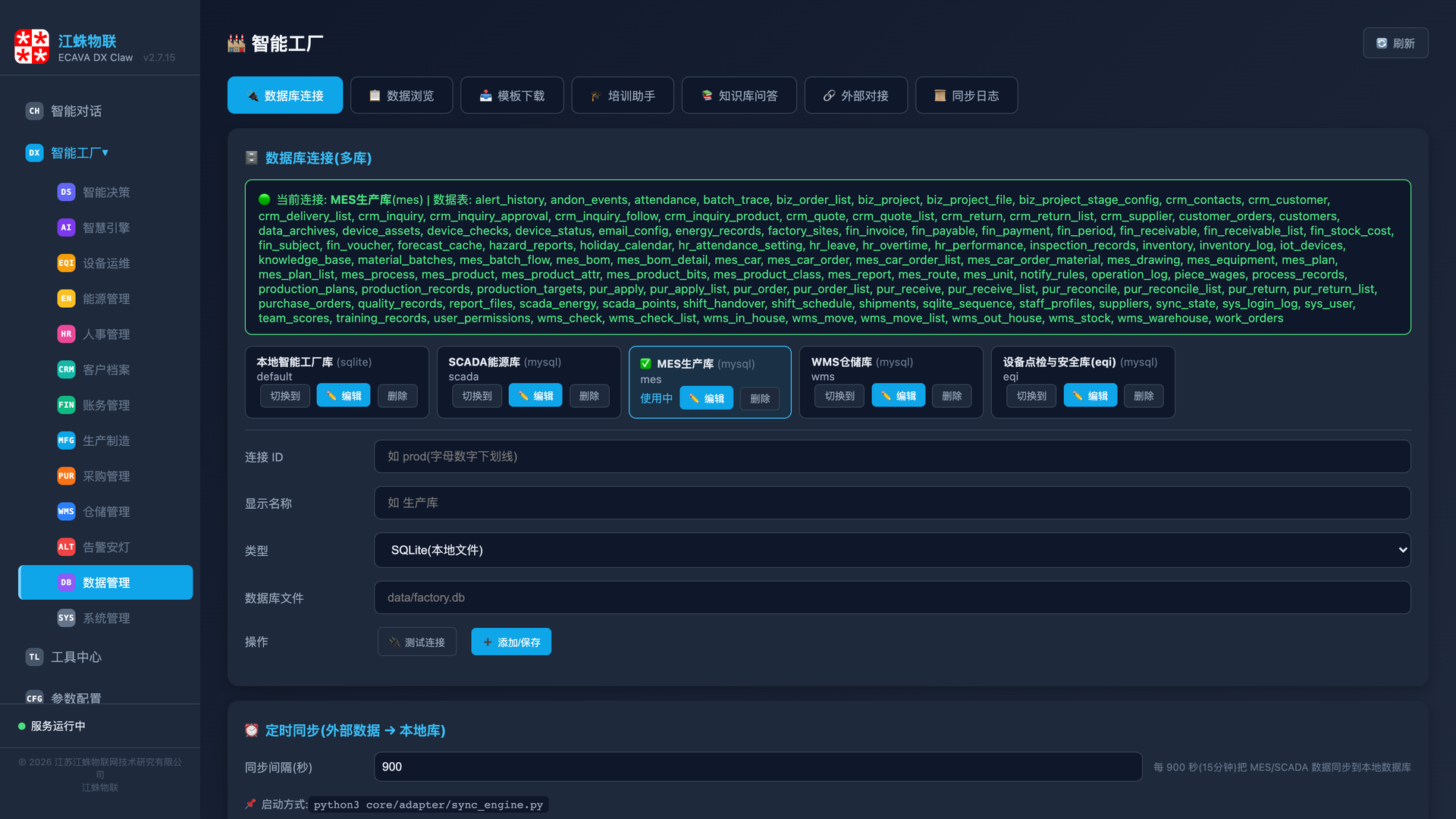Viewport: 1456px width, 819px height.
Task: Open the 模板下载 tab
Action: click(512, 96)
